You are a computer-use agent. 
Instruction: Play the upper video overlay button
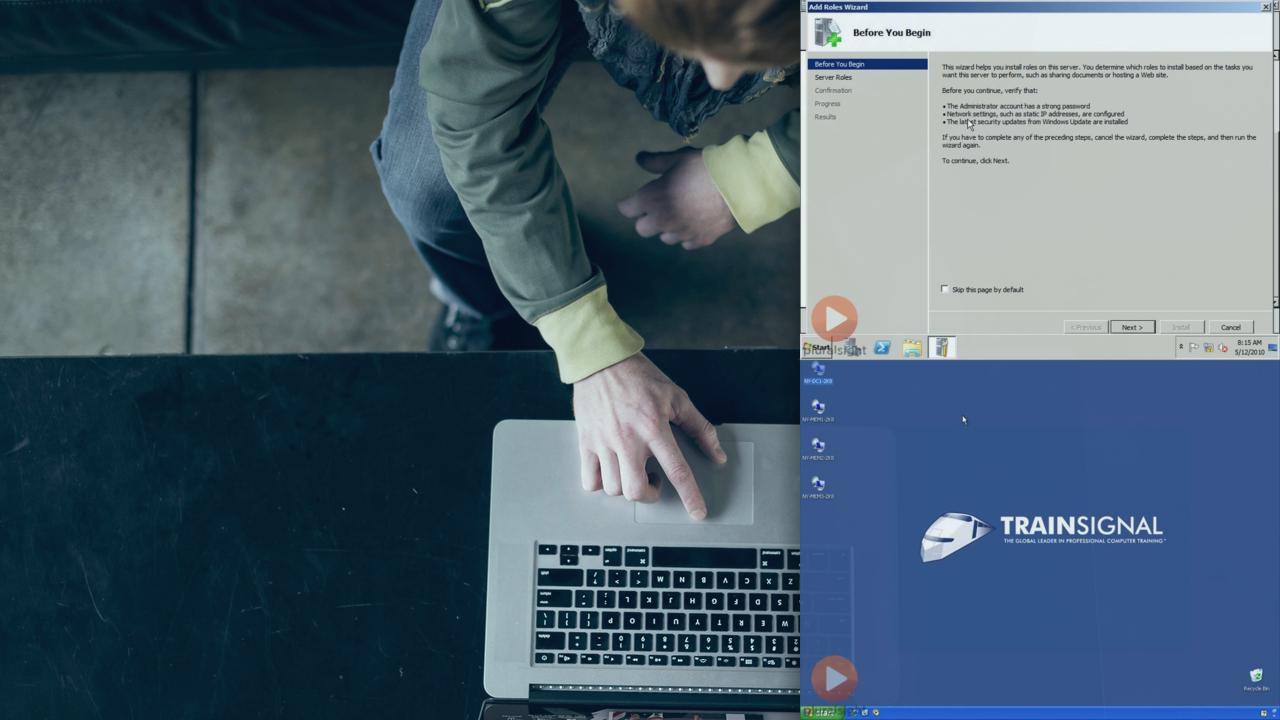pos(834,318)
